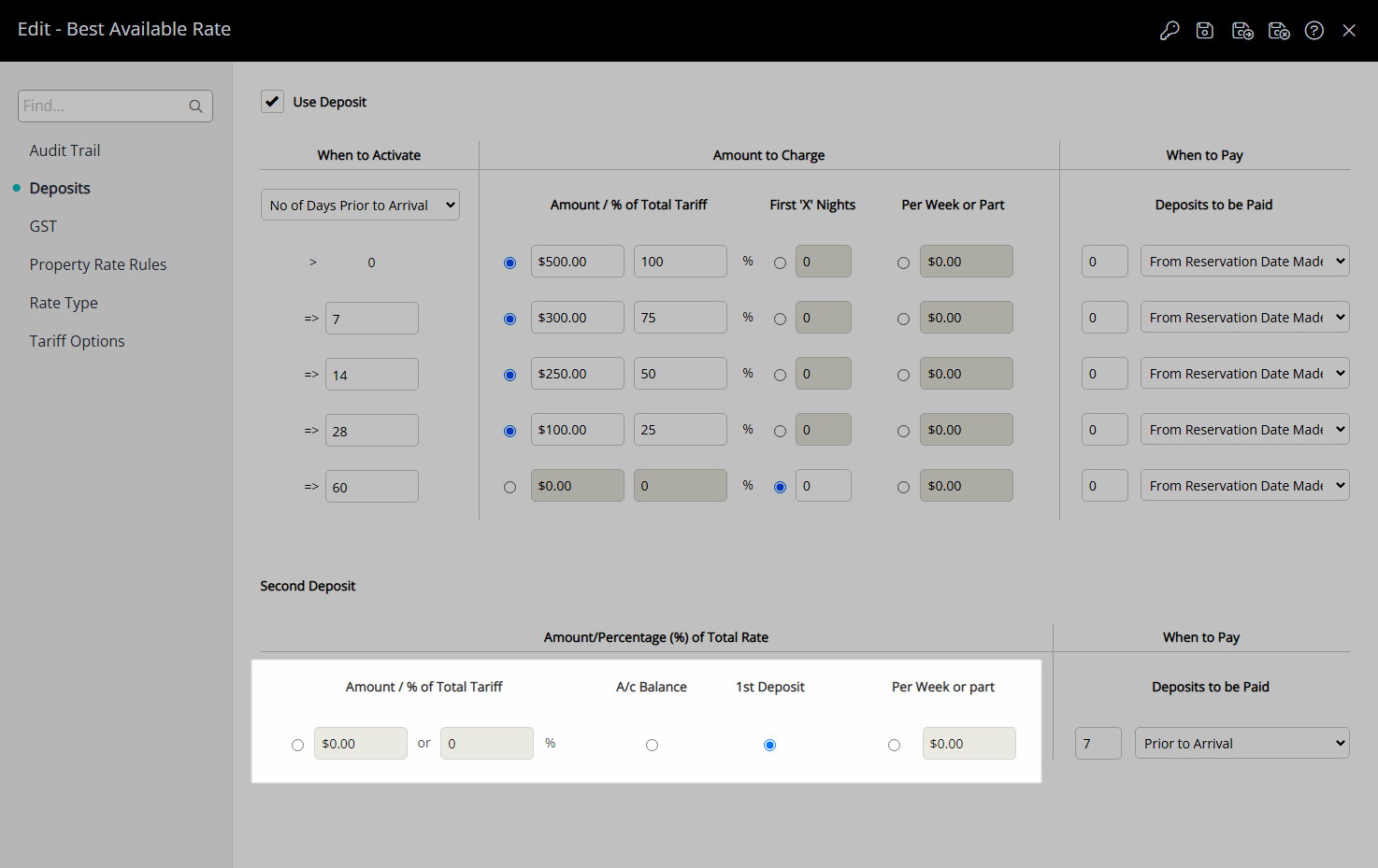Open From Reservation Date dropdown in $250.00 row
1378x868 pixels.
(x=1244, y=373)
